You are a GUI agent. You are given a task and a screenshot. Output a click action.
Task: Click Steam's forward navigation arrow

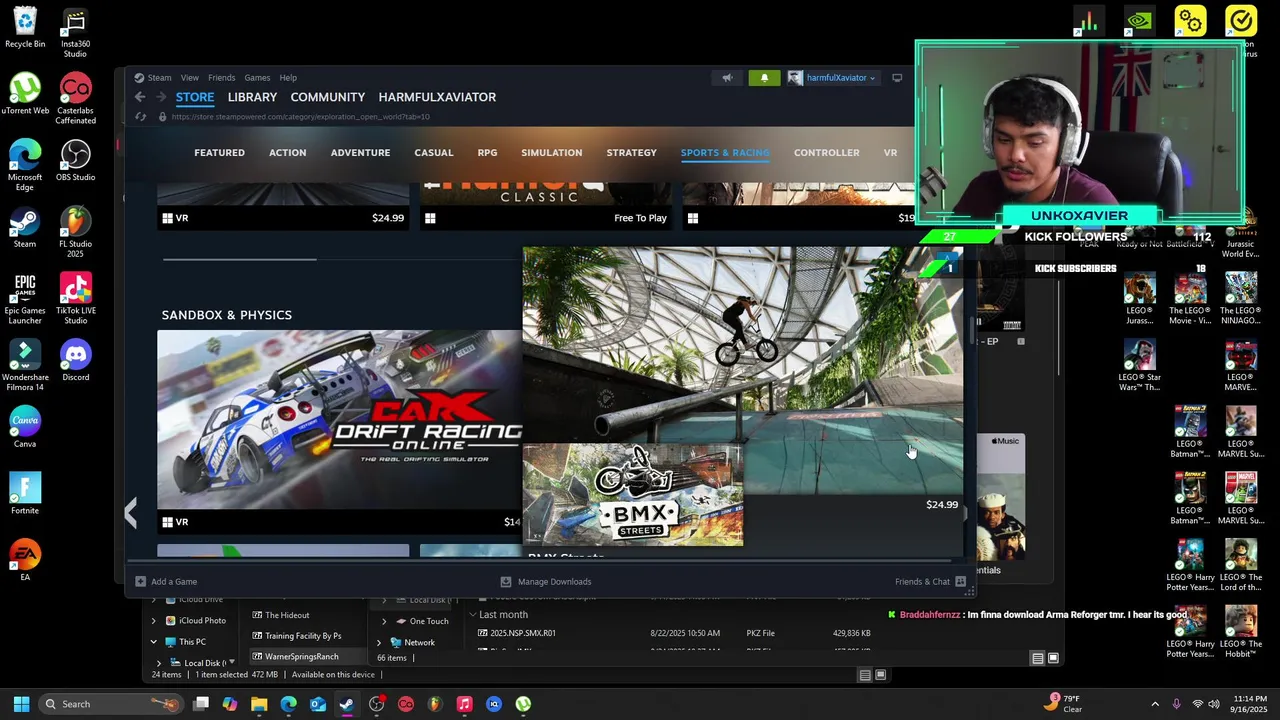click(161, 97)
